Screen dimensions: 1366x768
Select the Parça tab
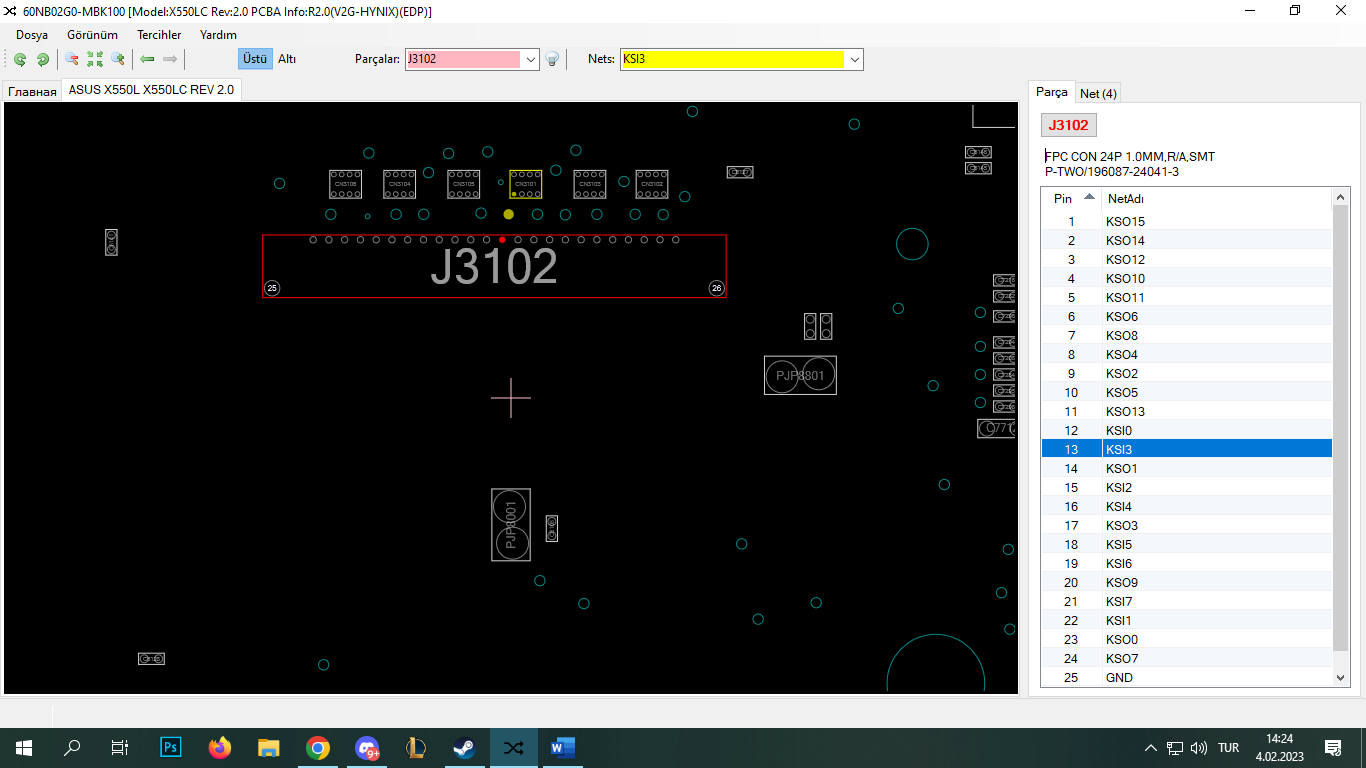(1051, 92)
